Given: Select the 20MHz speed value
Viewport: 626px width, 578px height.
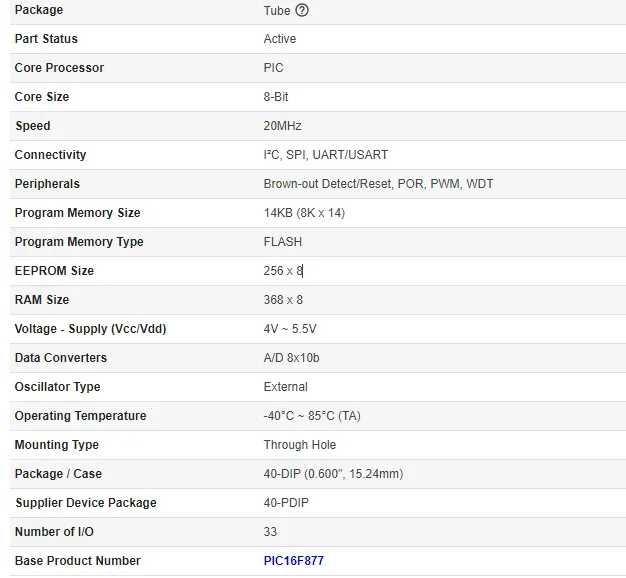Looking at the screenshot, I should tap(282, 126).
